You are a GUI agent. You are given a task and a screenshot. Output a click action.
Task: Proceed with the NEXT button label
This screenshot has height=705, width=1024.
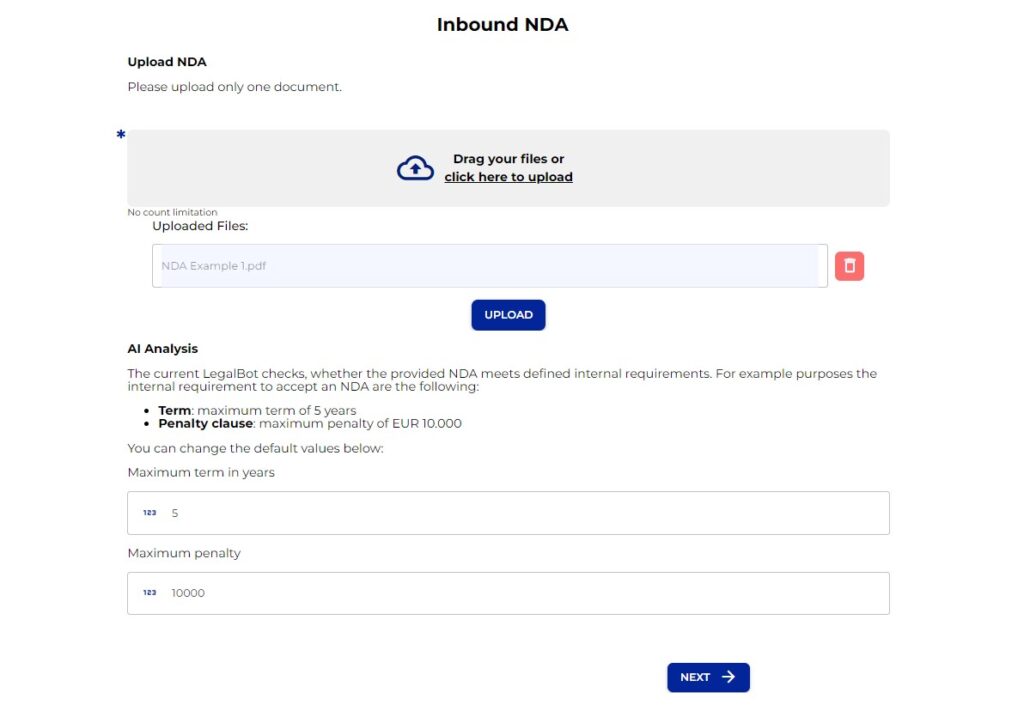pos(695,677)
